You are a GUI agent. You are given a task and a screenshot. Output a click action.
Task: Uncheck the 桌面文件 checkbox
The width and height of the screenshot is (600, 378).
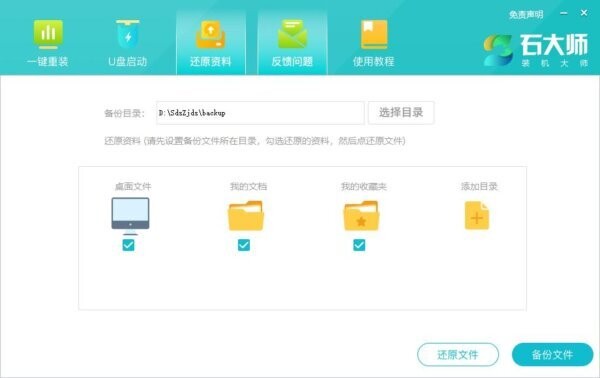(129, 245)
